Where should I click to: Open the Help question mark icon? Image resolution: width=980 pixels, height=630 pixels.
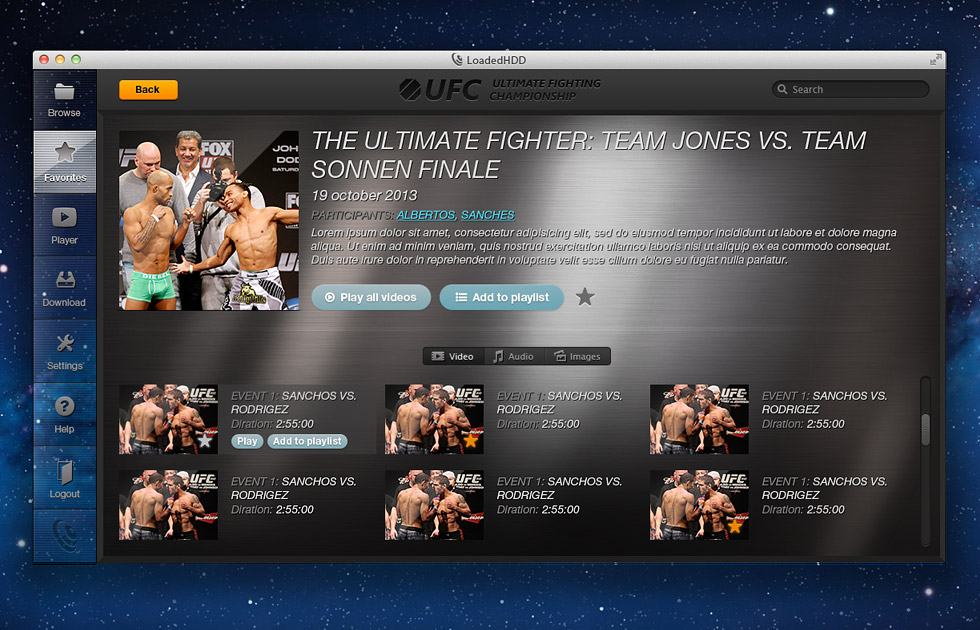point(64,406)
